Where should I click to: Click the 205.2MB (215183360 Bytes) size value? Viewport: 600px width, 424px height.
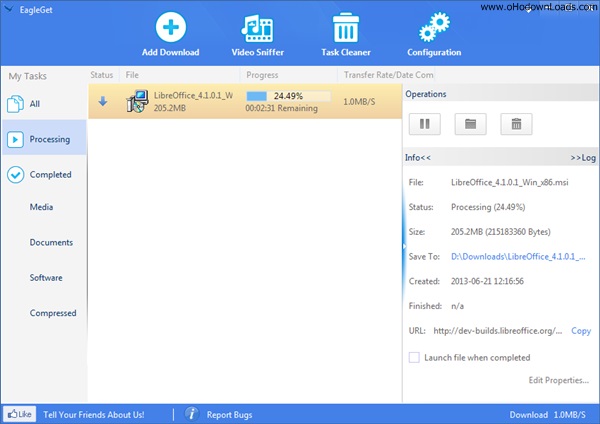501,232
